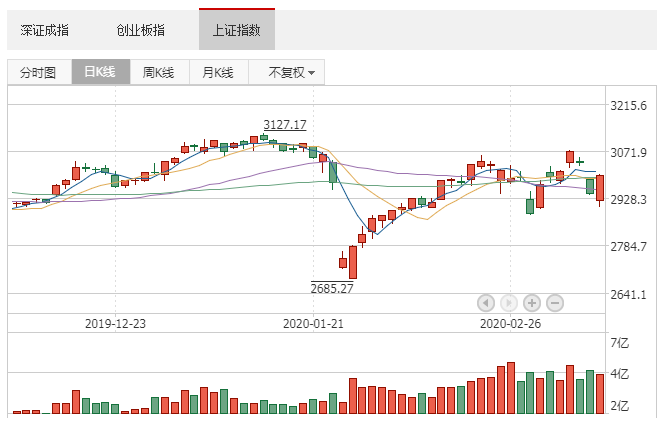Click the 3215.6 price axis value
Viewport: 670px width, 438px height.
[x=629, y=106]
